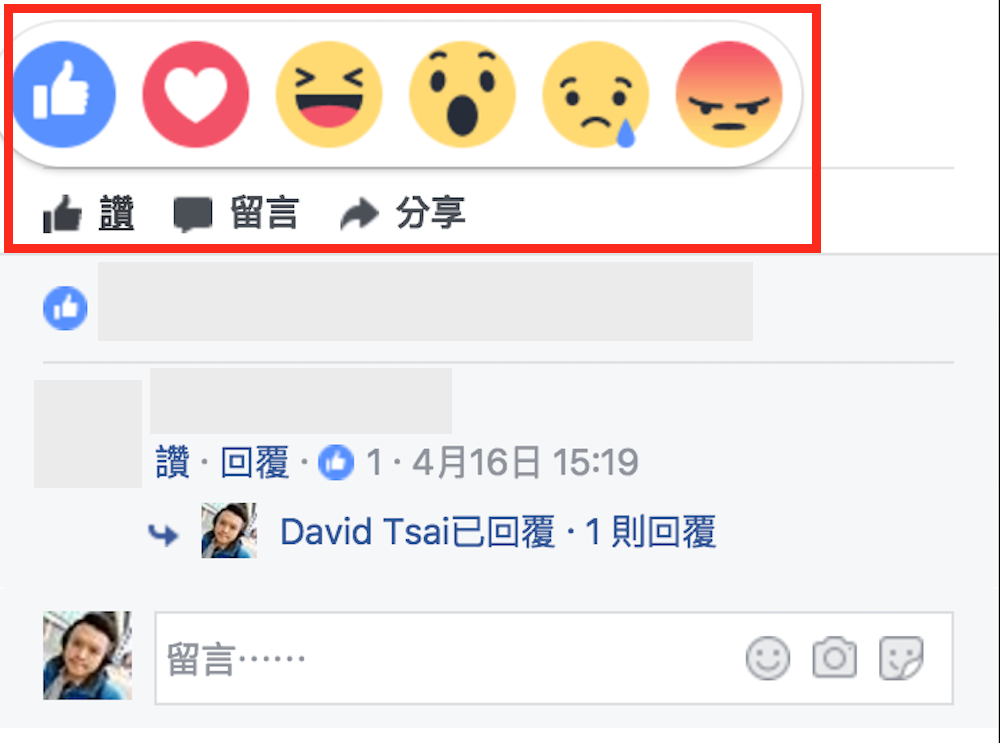Screen dimensions: 1000x743
Task: Choose the surprised Wow reaction emoji
Action: (462, 94)
